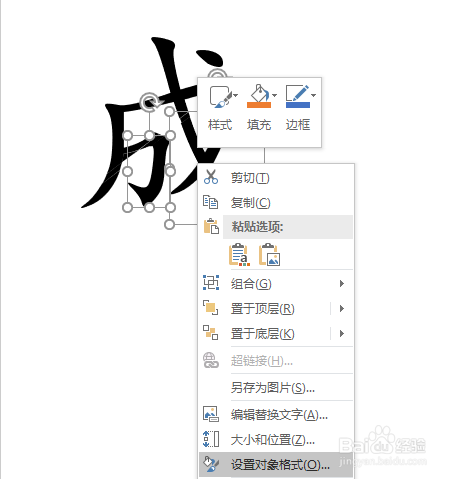Open the 样式 dropdown arrow
Image resolution: width=456 pixels, height=479 pixels.
[236, 96]
